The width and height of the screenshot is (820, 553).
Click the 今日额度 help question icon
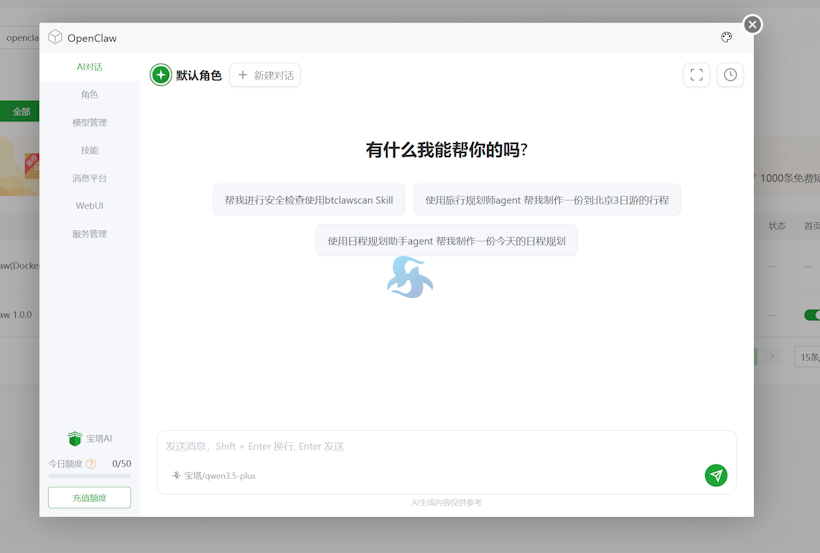91,464
